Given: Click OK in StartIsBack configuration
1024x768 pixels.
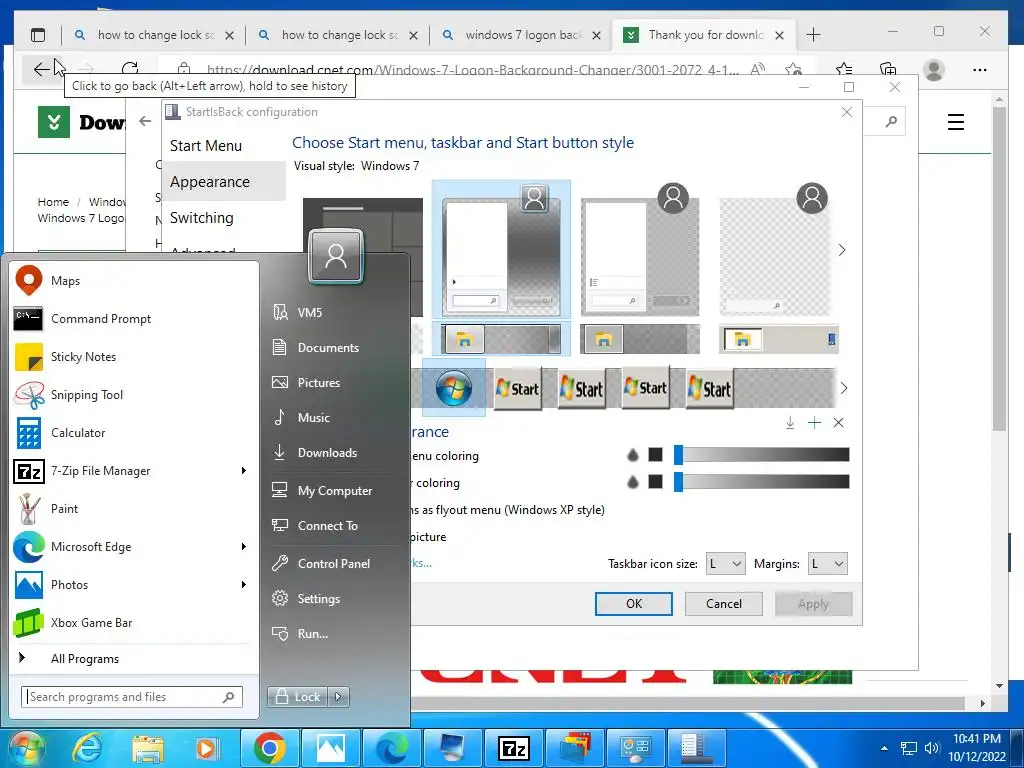Looking at the screenshot, I should pyautogui.click(x=633, y=604).
